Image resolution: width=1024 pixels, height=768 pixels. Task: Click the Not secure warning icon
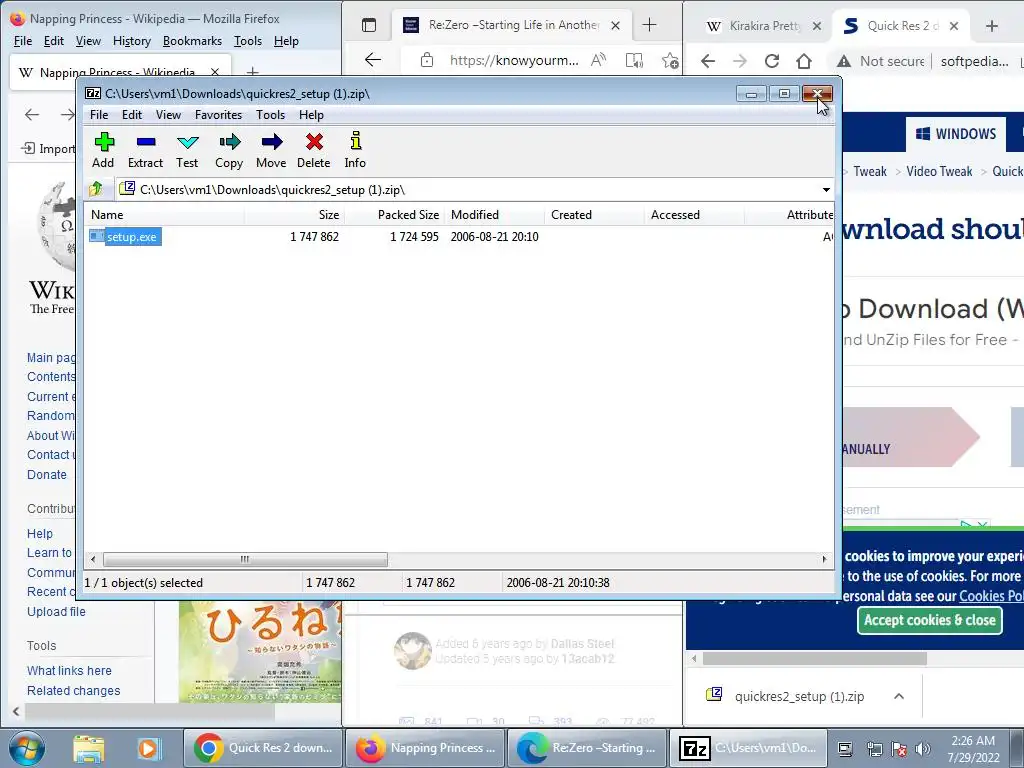coord(844,61)
